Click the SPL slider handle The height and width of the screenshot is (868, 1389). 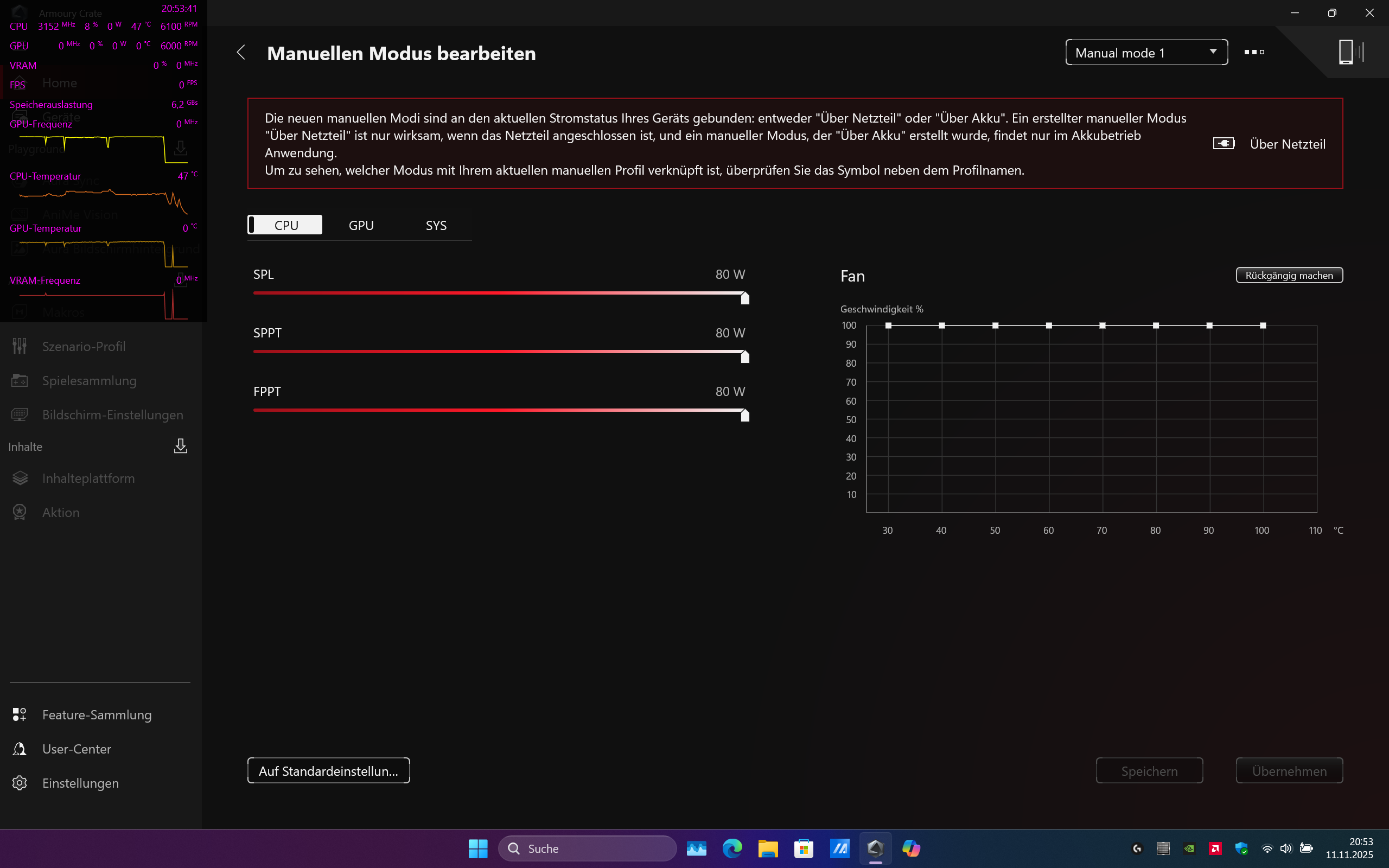click(x=744, y=297)
